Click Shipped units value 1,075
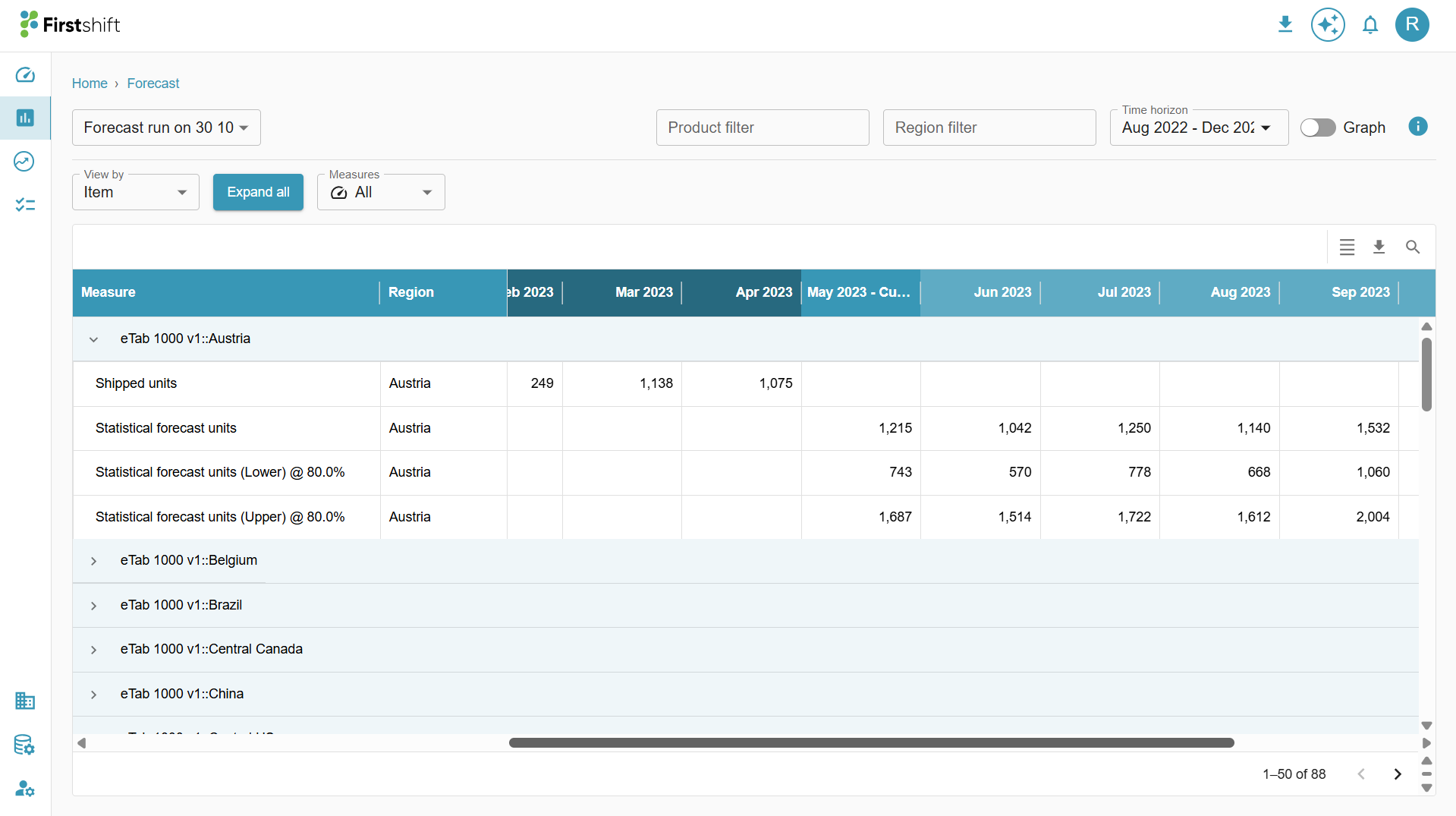This screenshot has width=1456, height=816. [x=775, y=383]
